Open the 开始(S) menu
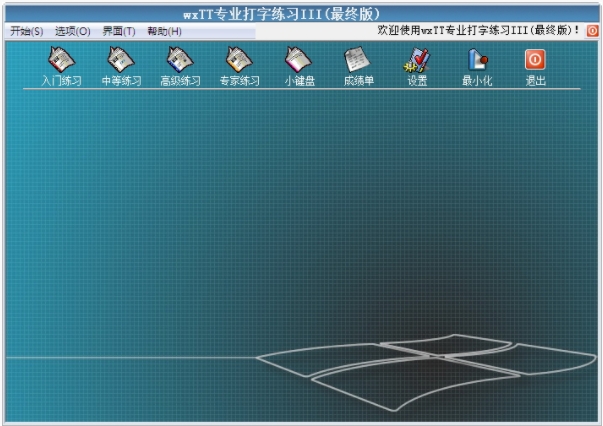Viewport: 603px width, 426px height. [x=27, y=31]
